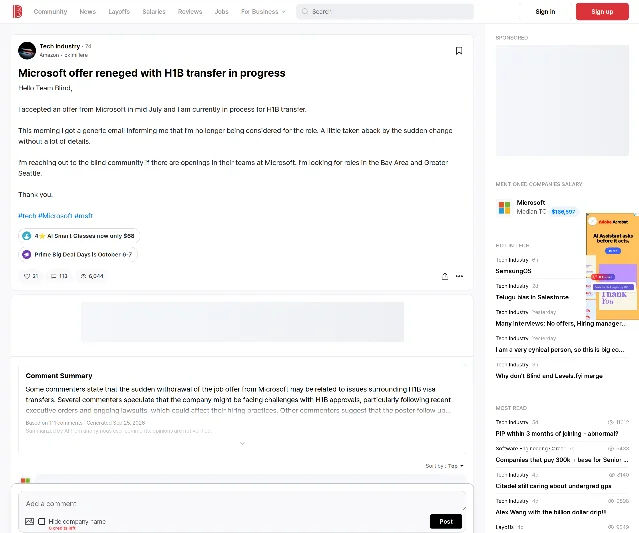Open the SamsungCS post
This screenshot has width=639, height=533.
[x=513, y=271]
